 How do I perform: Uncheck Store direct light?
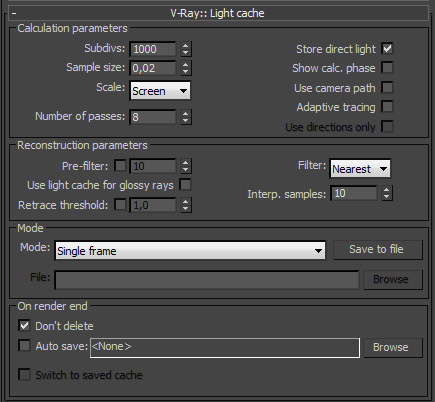[387, 49]
